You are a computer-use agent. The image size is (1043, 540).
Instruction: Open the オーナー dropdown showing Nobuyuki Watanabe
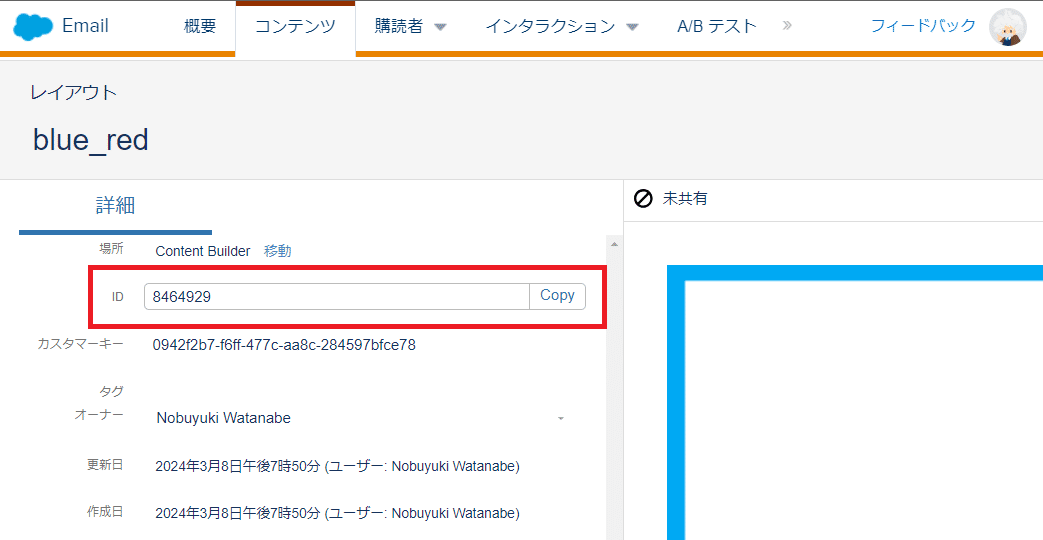coord(360,418)
